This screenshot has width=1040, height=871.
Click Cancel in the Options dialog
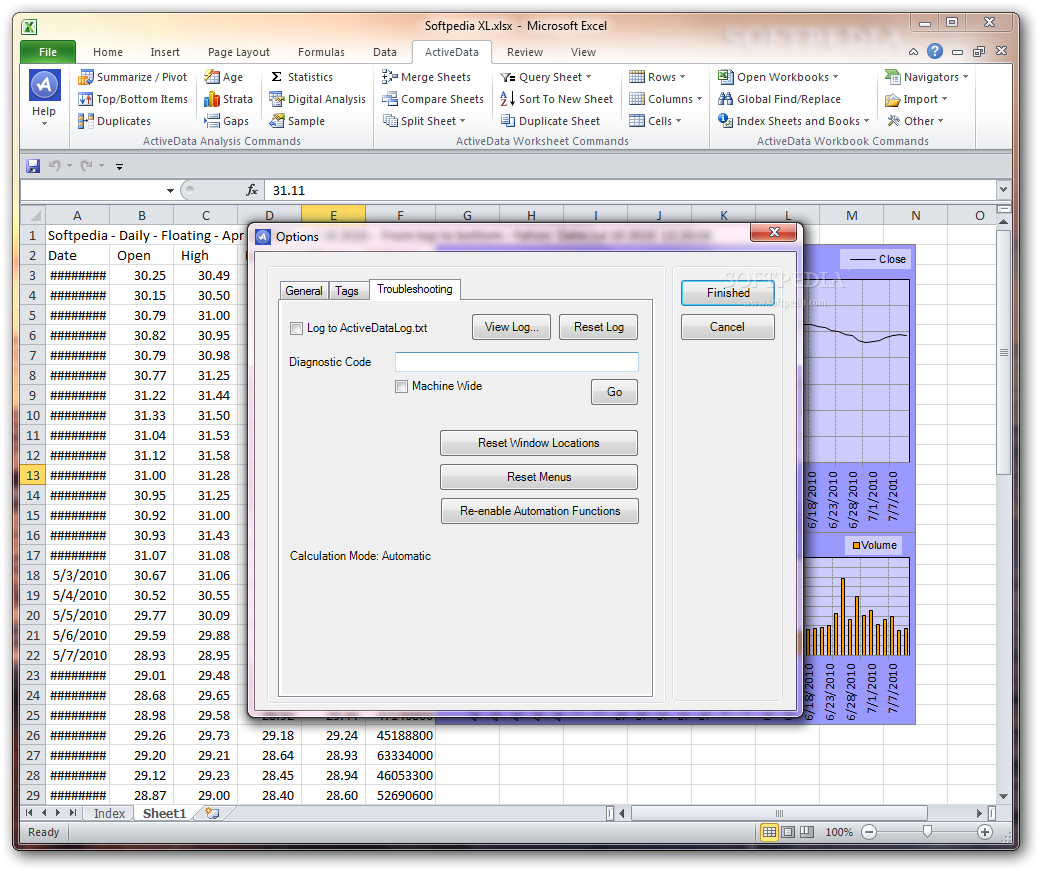[x=728, y=327]
